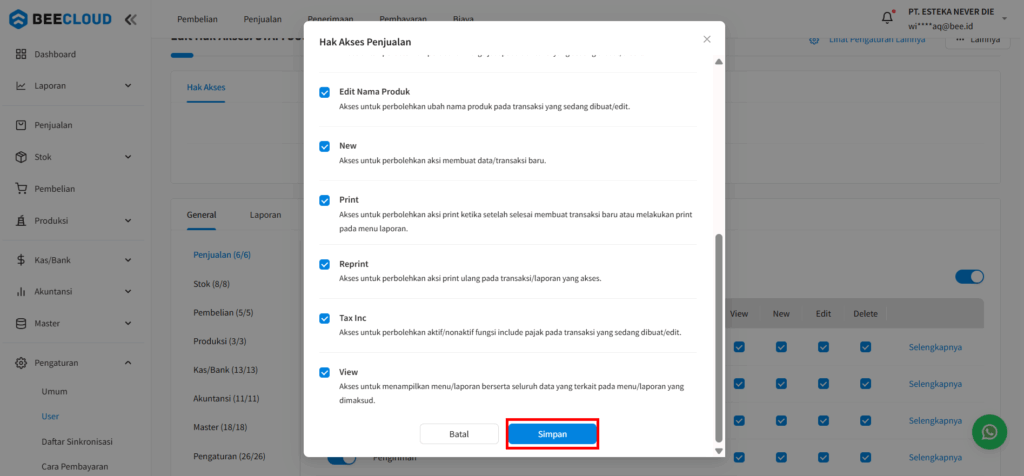Open the Pembelian top menu tab

[200, 19]
